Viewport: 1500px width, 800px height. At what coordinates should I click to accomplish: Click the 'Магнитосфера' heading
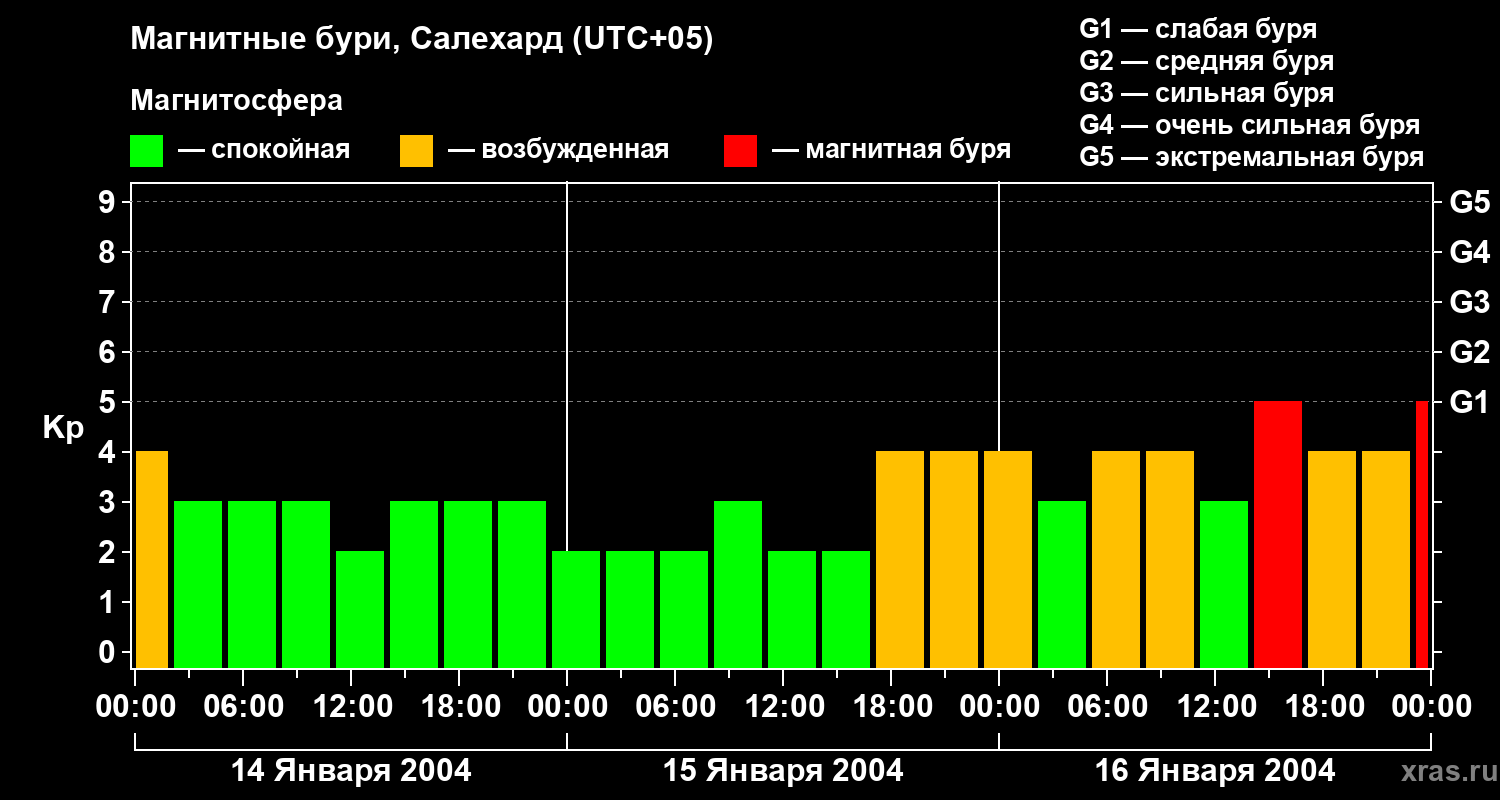coord(236,101)
